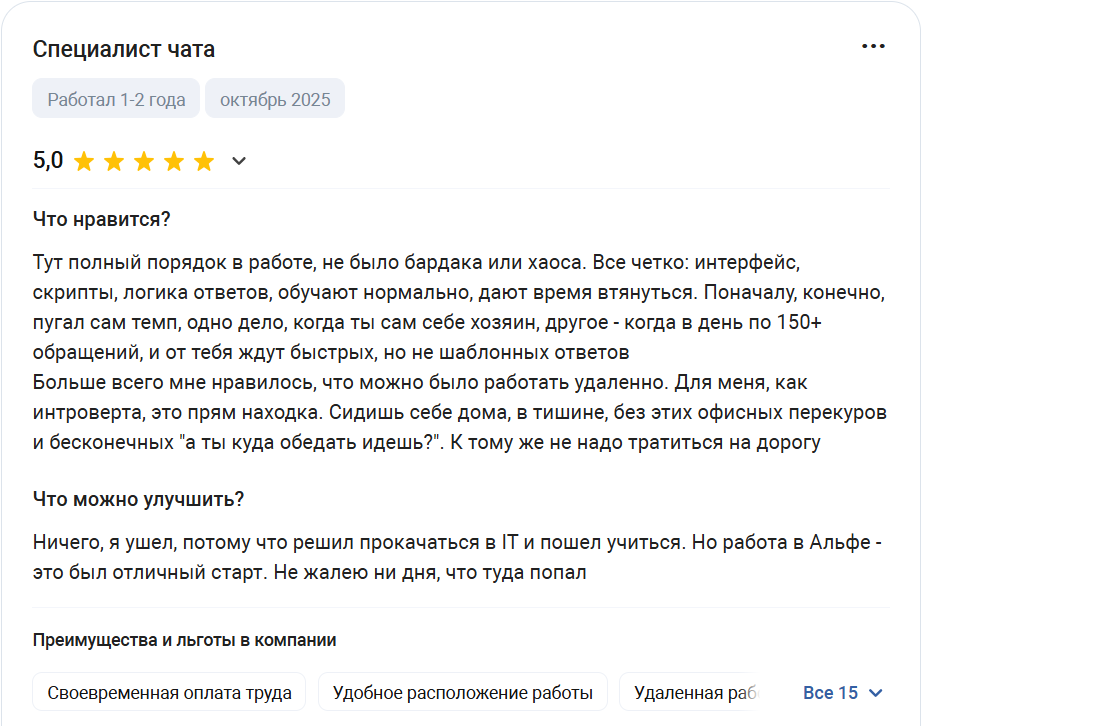Click the 'Своевременная оплата труда' benefit chip

(169, 692)
